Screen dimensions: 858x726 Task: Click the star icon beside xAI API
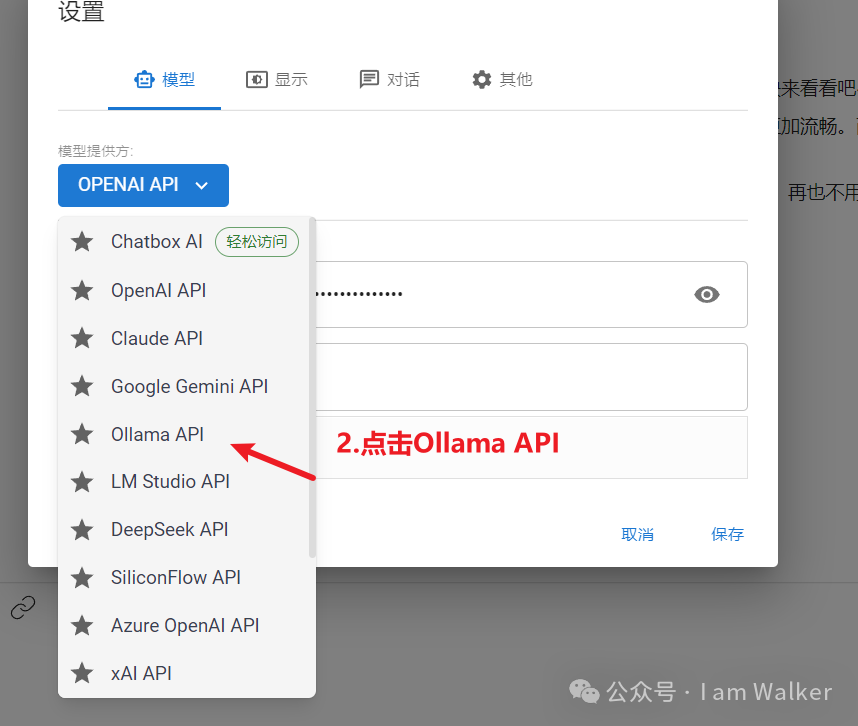point(82,673)
